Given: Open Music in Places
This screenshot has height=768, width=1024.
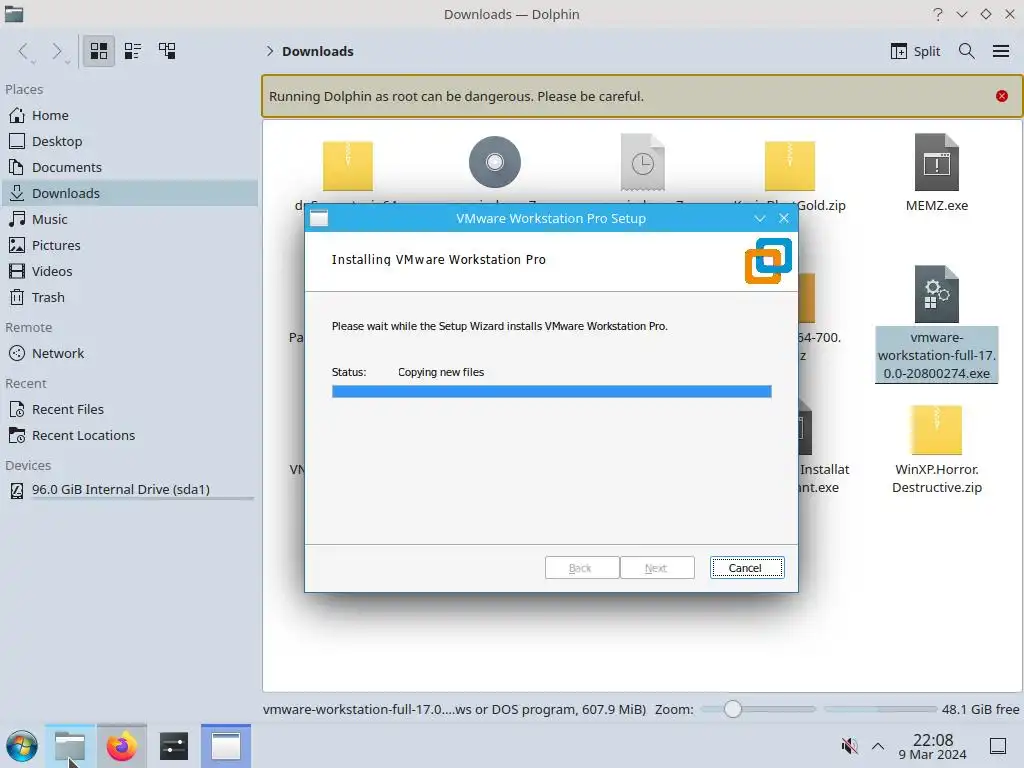Looking at the screenshot, I should [x=129, y=219].
